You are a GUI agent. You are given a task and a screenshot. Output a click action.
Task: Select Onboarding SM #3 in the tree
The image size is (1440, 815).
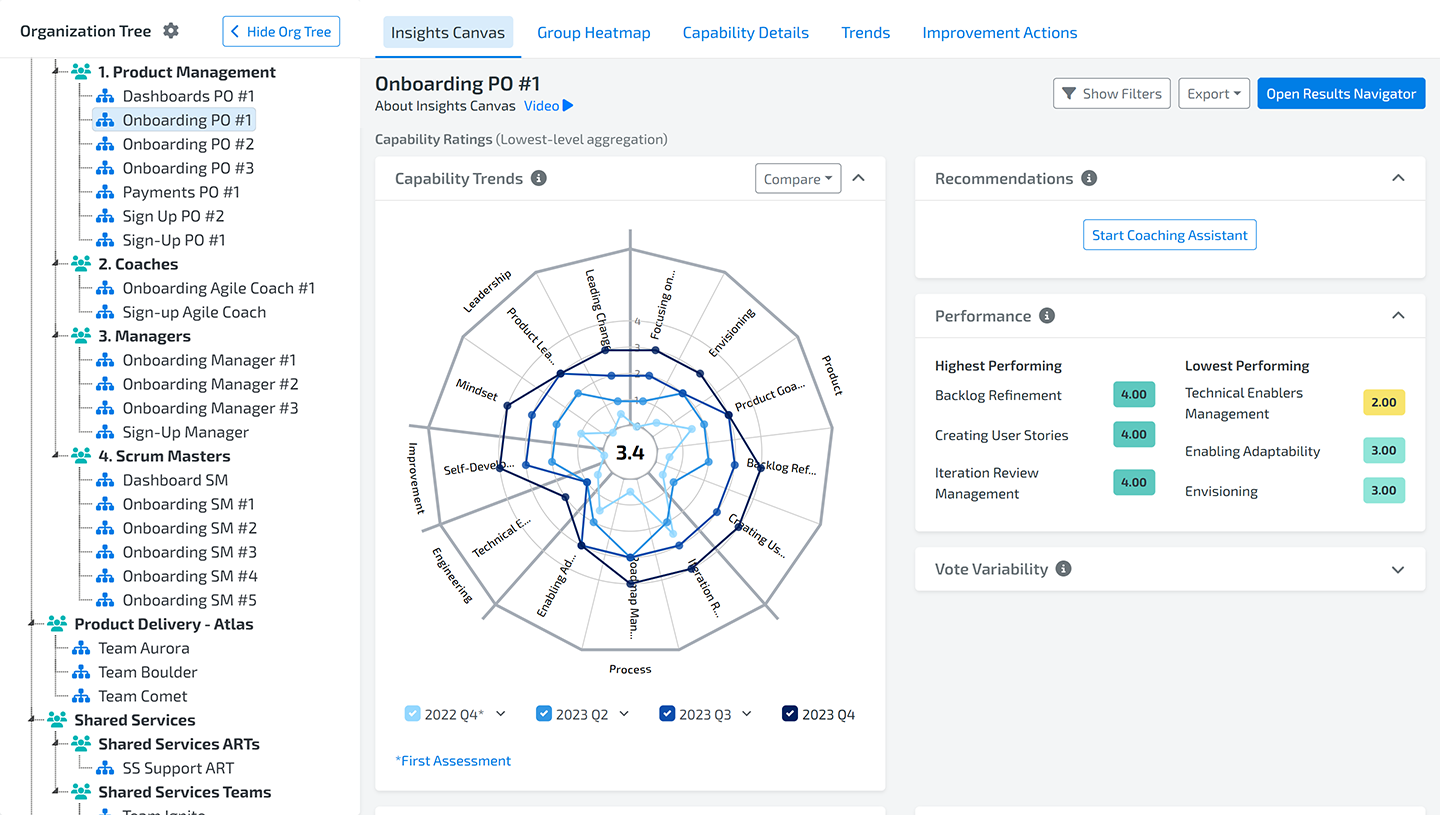coord(189,552)
